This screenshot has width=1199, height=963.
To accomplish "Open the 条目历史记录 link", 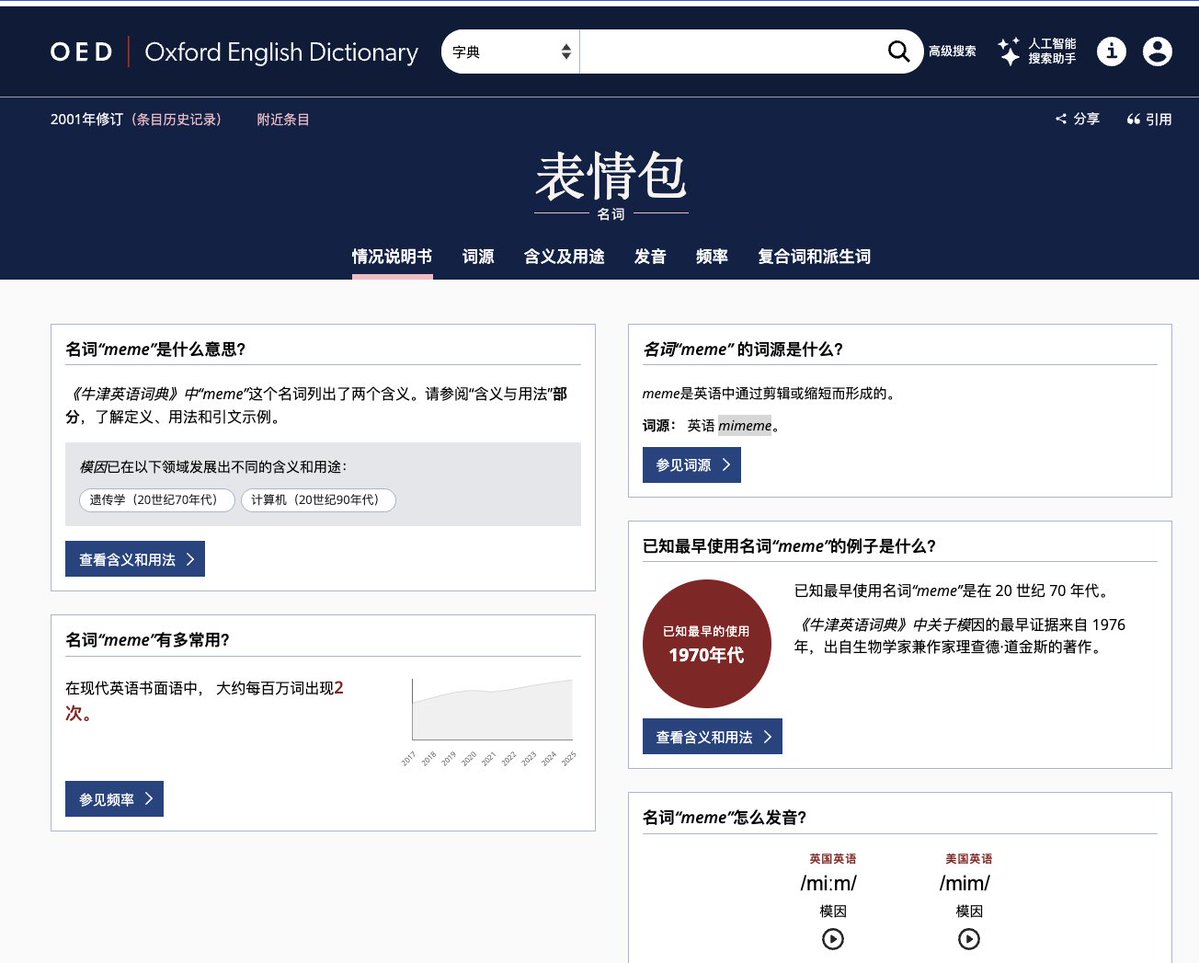I will [x=177, y=119].
